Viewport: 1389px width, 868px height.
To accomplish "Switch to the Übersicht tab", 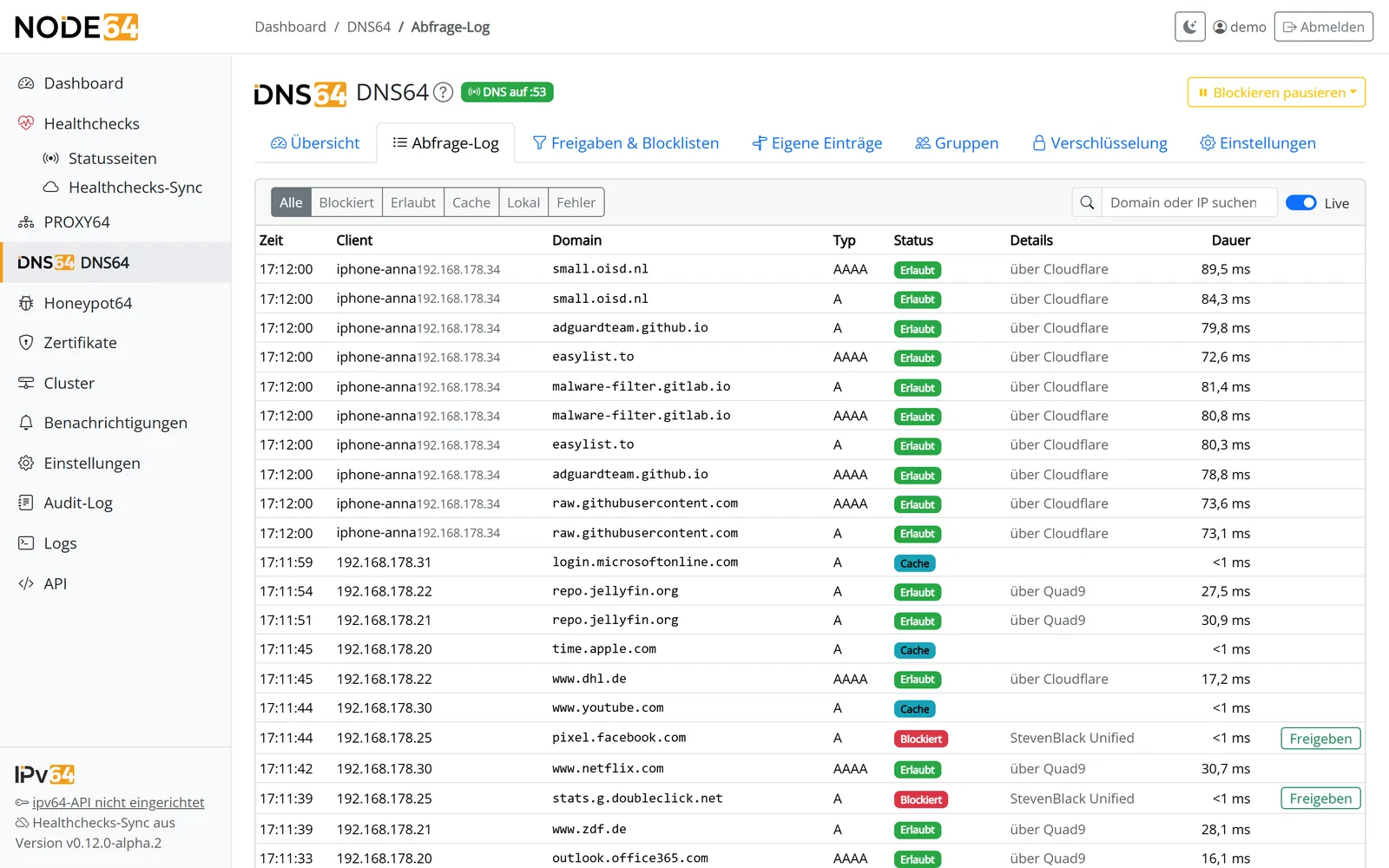I will pos(315,143).
